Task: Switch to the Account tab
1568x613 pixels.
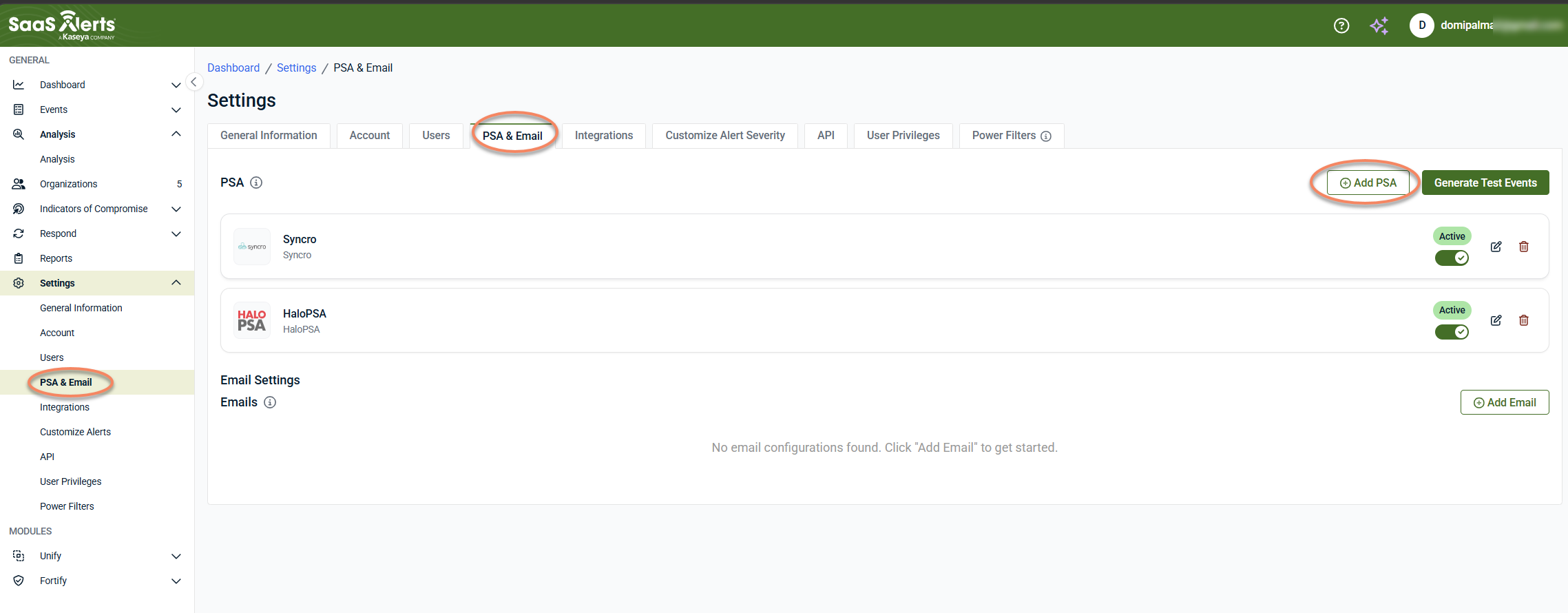Action: coord(370,136)
